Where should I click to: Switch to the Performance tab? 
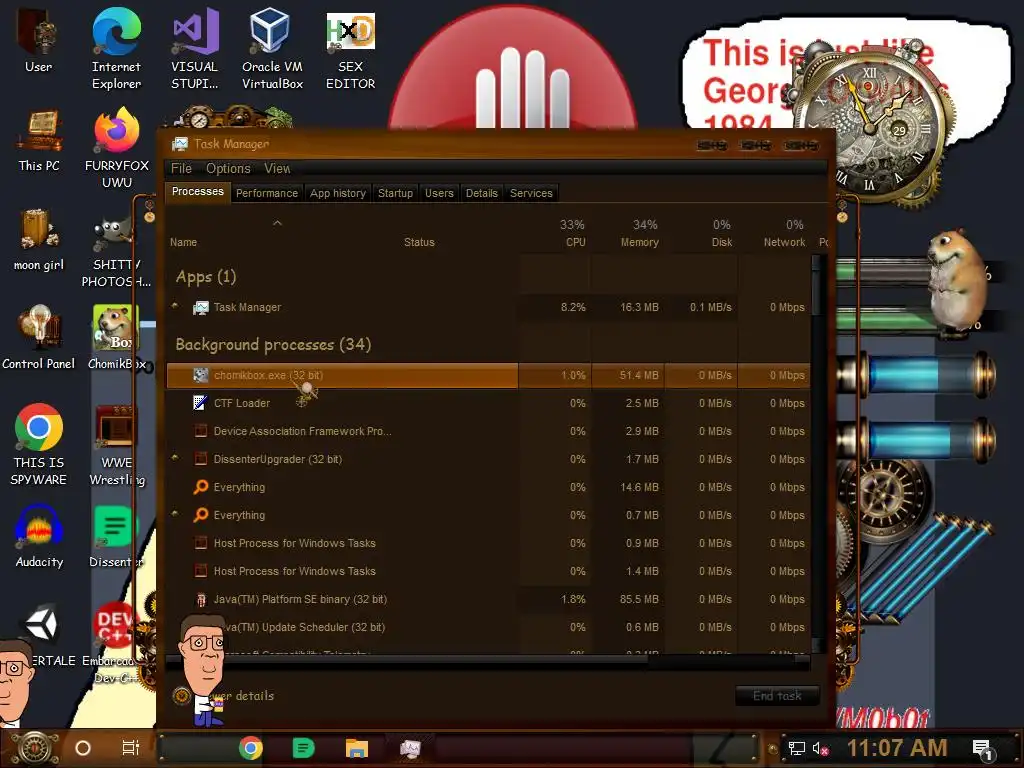266,193
